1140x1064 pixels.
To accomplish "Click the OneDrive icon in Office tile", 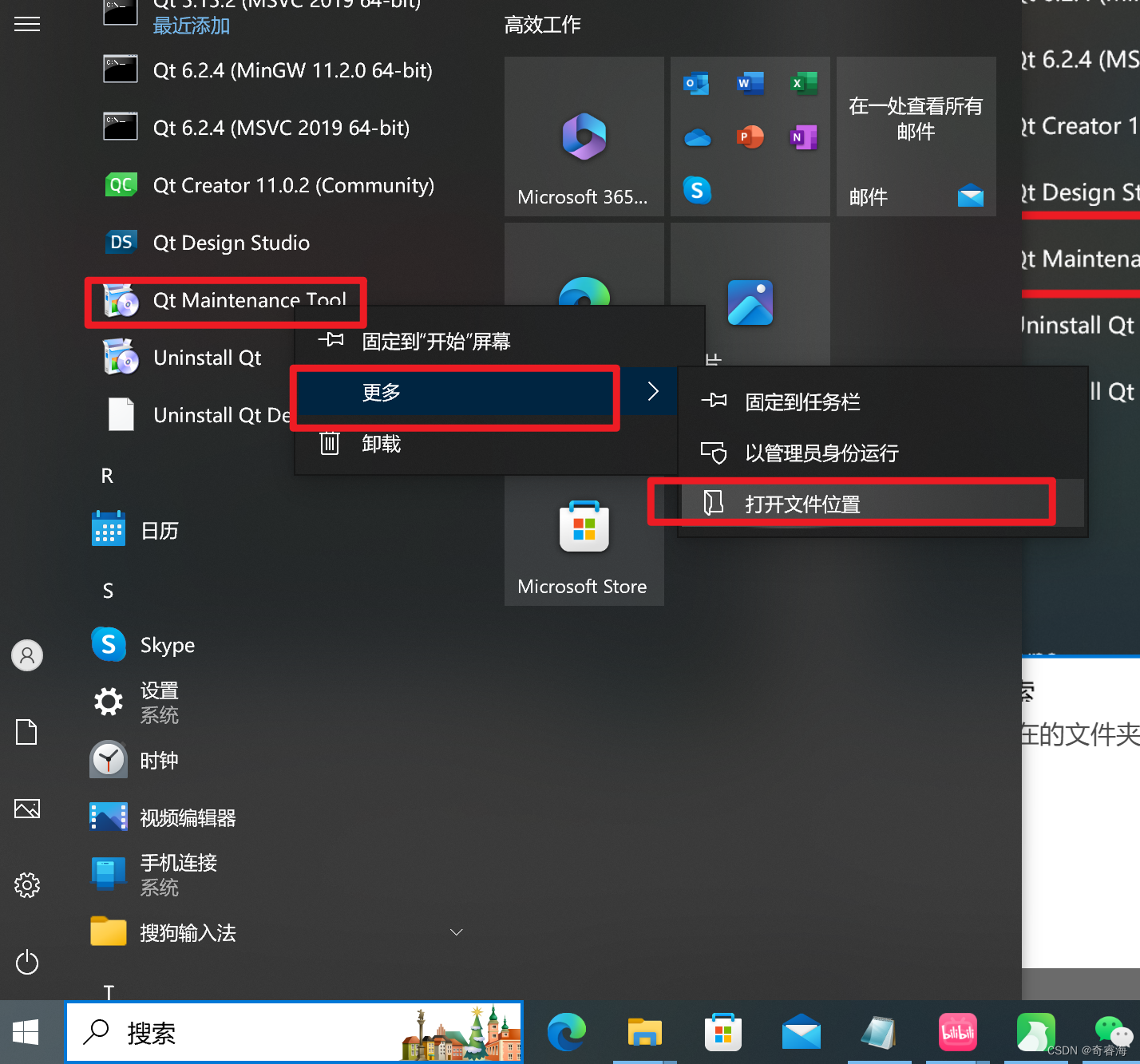I will [697, 137].
